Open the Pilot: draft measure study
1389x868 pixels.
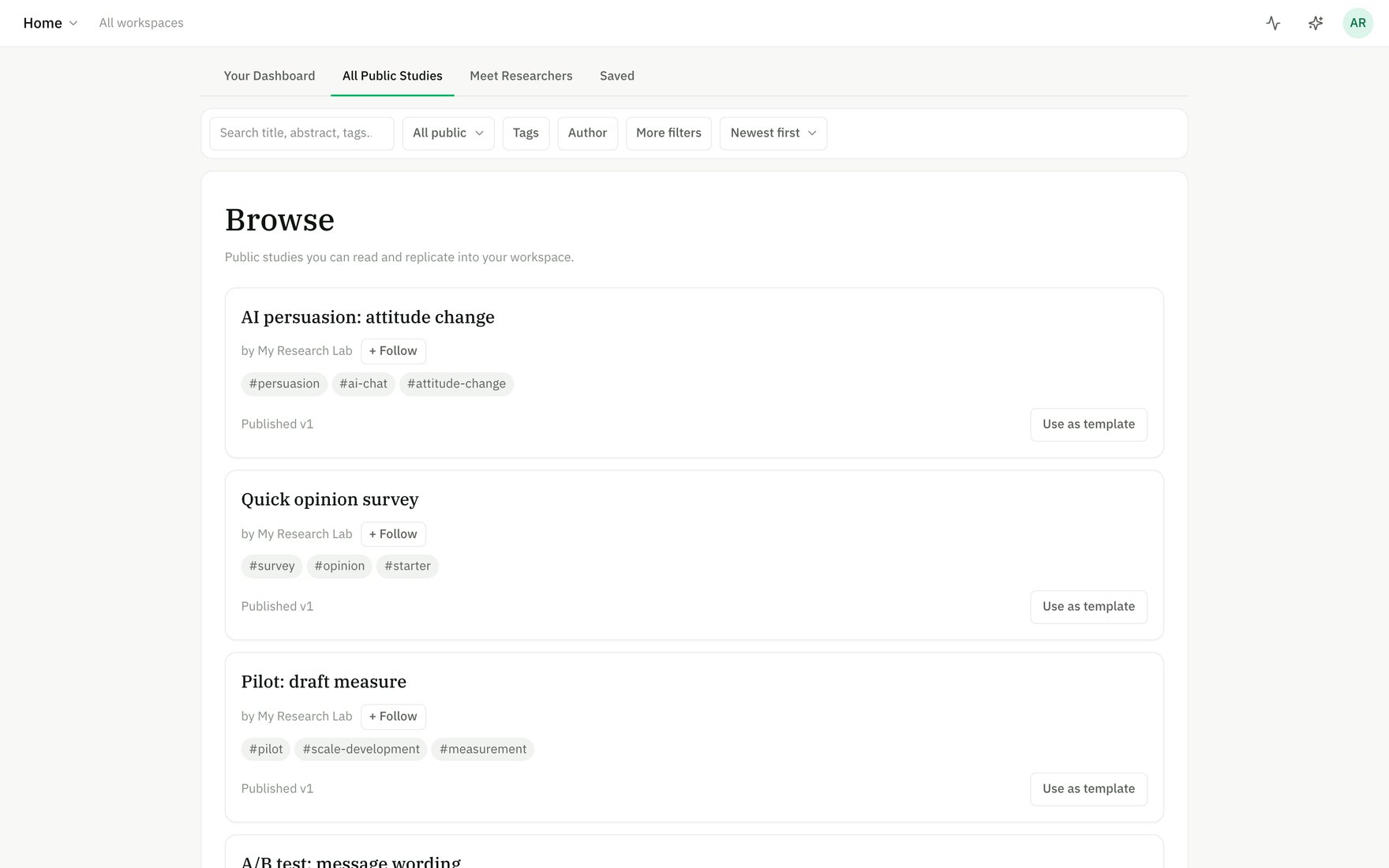coord(324,682)
